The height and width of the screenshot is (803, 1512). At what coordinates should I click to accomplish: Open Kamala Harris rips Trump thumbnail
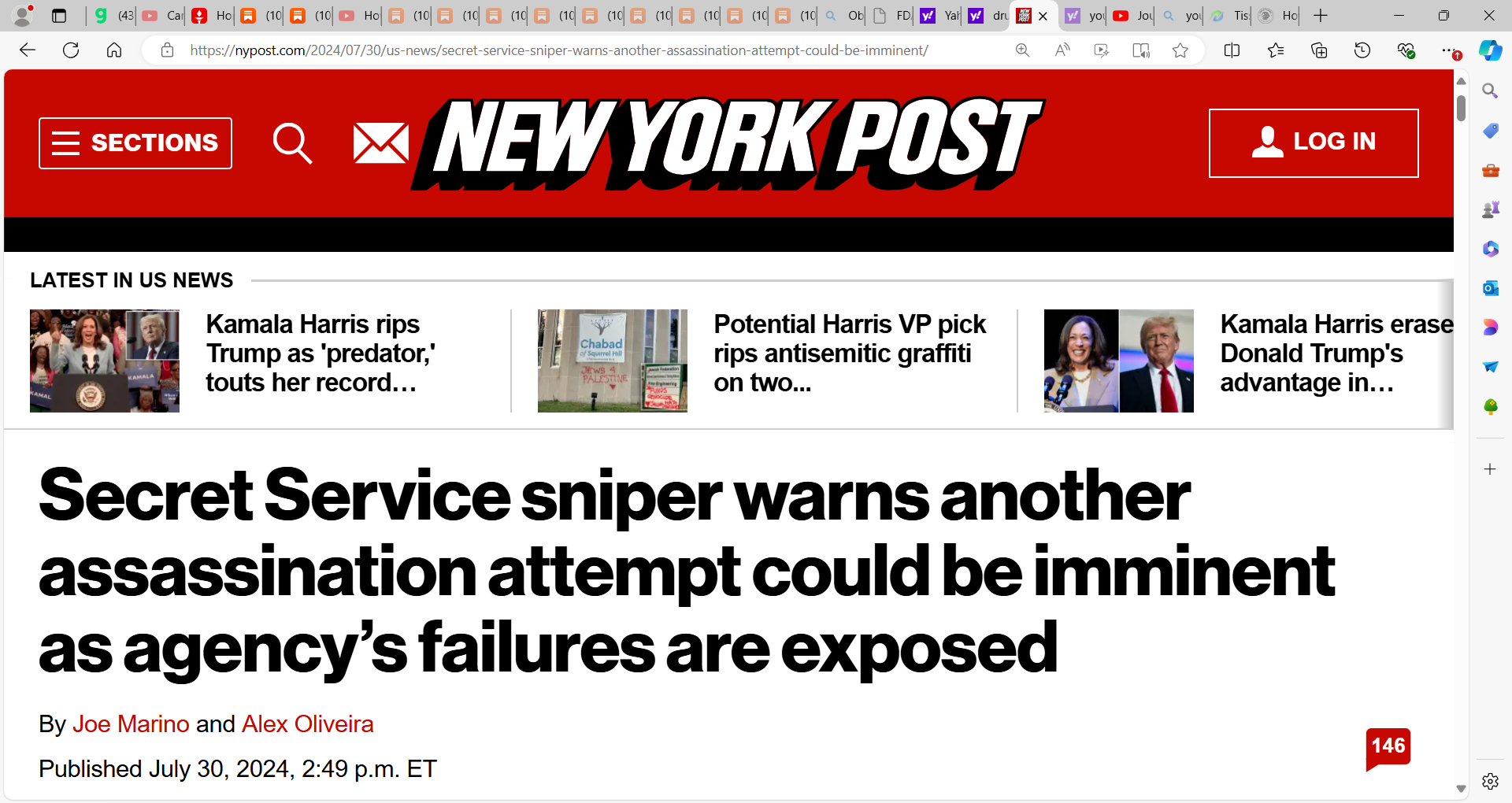pos(105,361)
